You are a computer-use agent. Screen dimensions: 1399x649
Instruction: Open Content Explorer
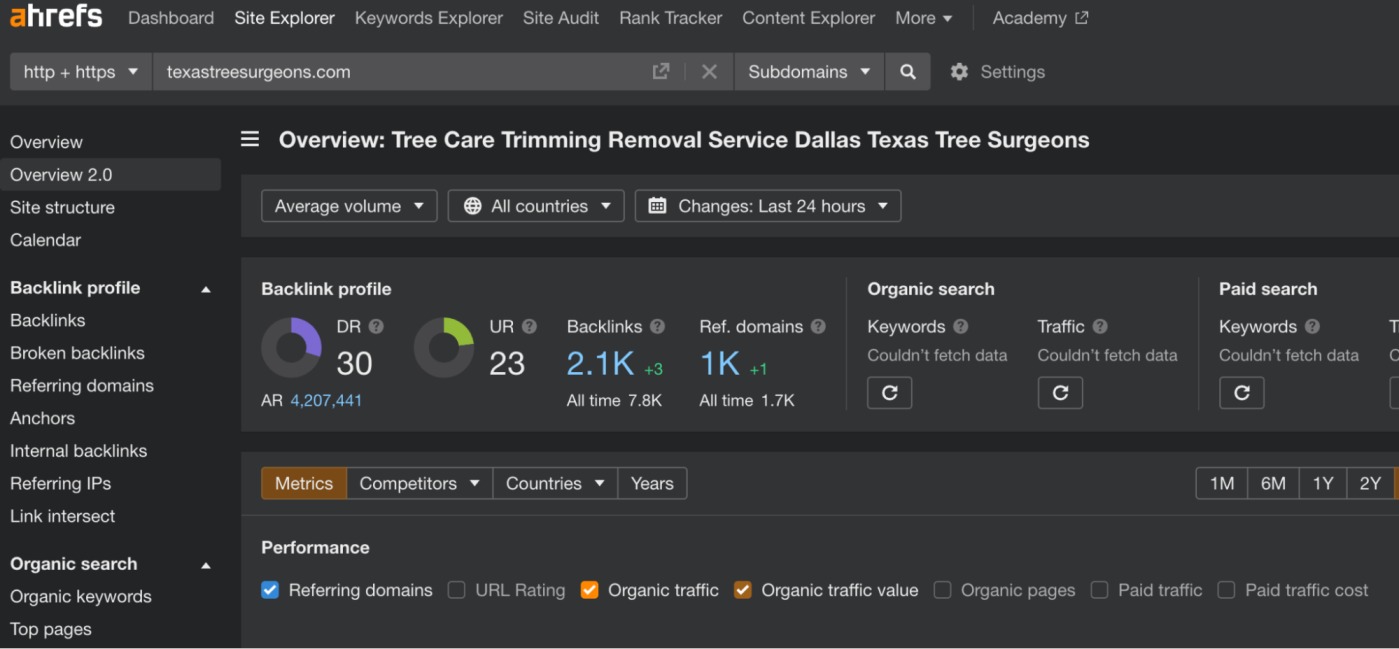(809, 18)
